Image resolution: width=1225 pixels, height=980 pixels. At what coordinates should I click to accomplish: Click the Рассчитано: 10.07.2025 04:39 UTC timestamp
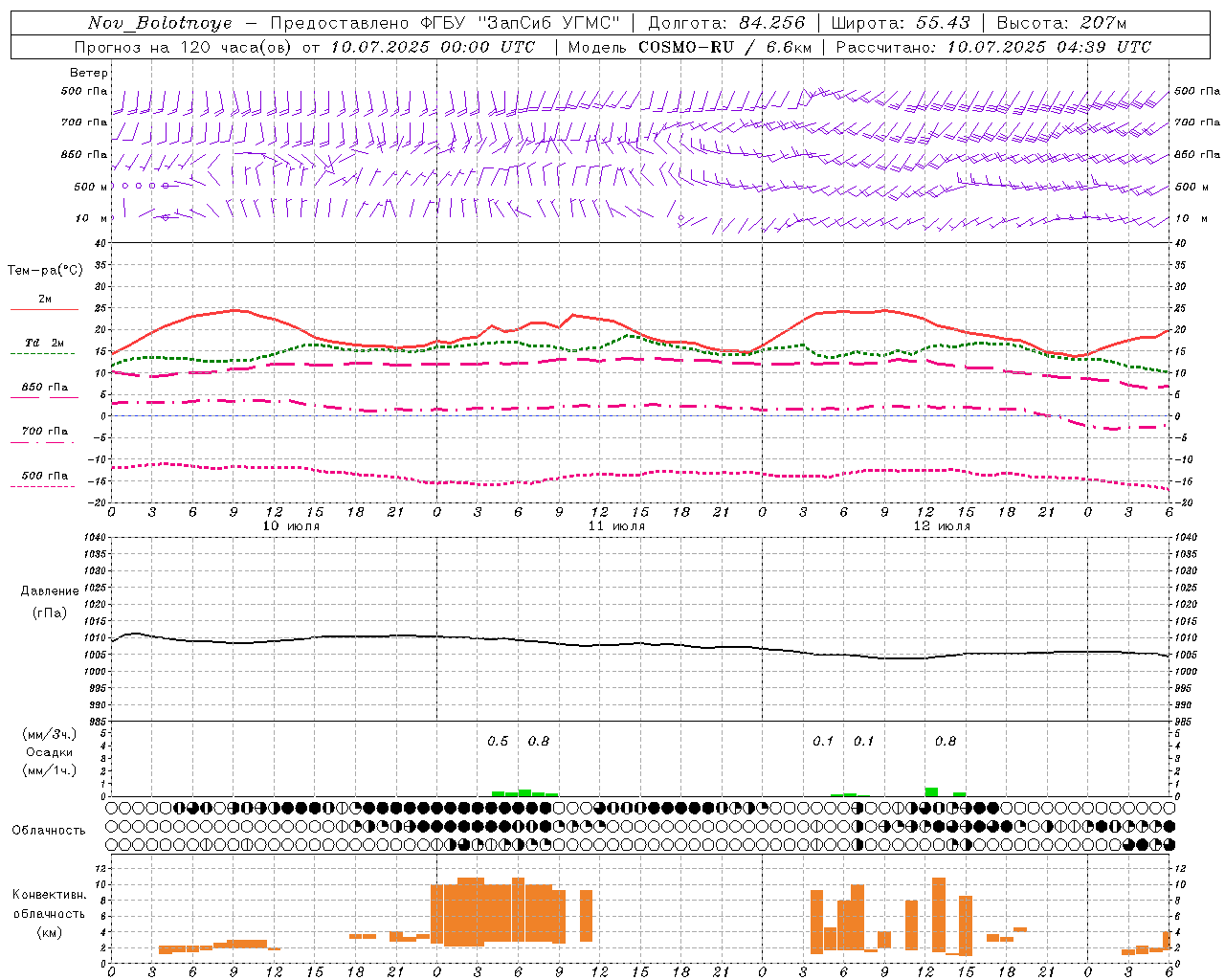click(993, 47)
